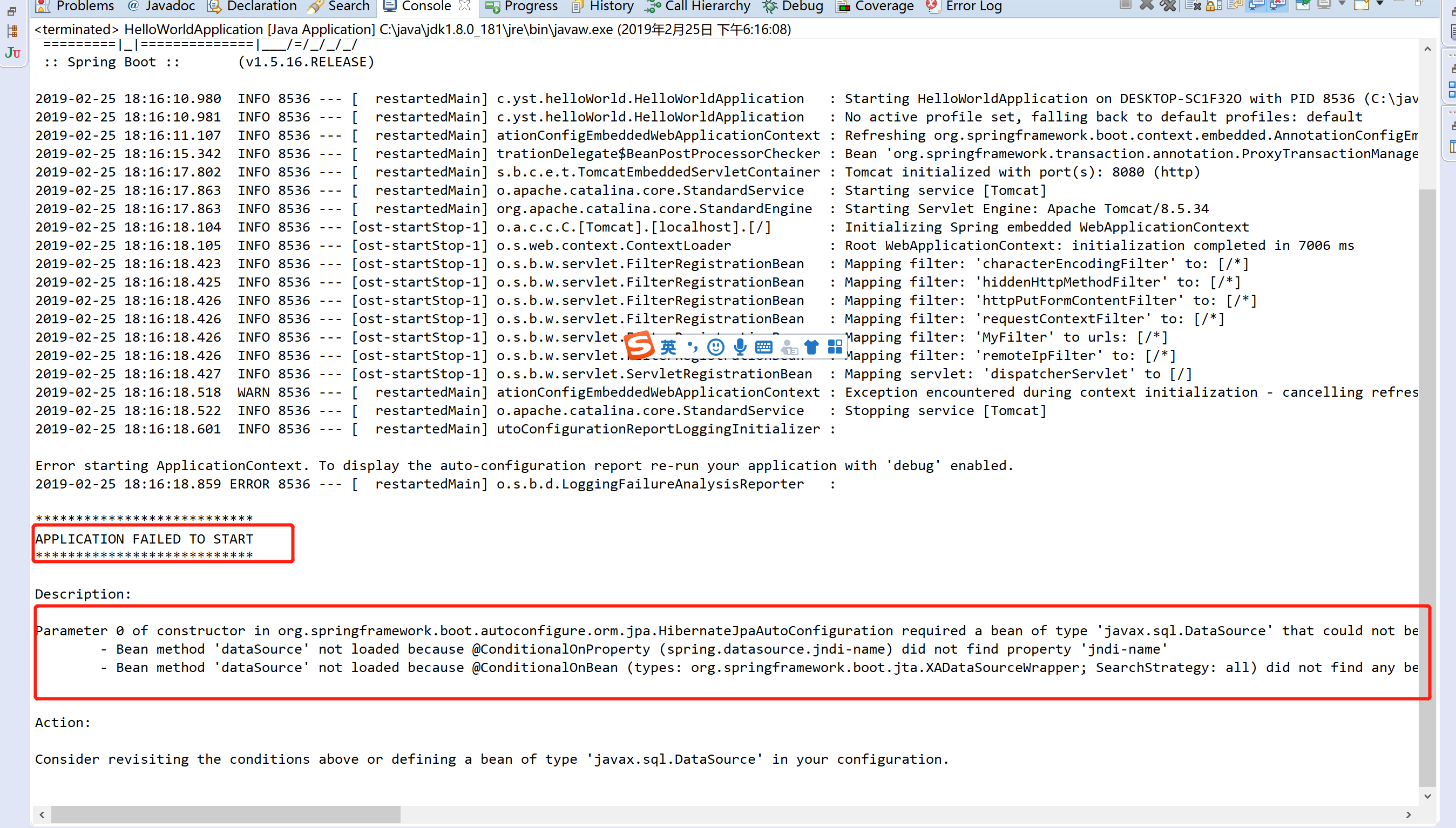Image resolution: width=1456 pixels, height=828 pixels.
Task: Toggle Show Console on Standard Out
Action: [x=1255, y=6]
